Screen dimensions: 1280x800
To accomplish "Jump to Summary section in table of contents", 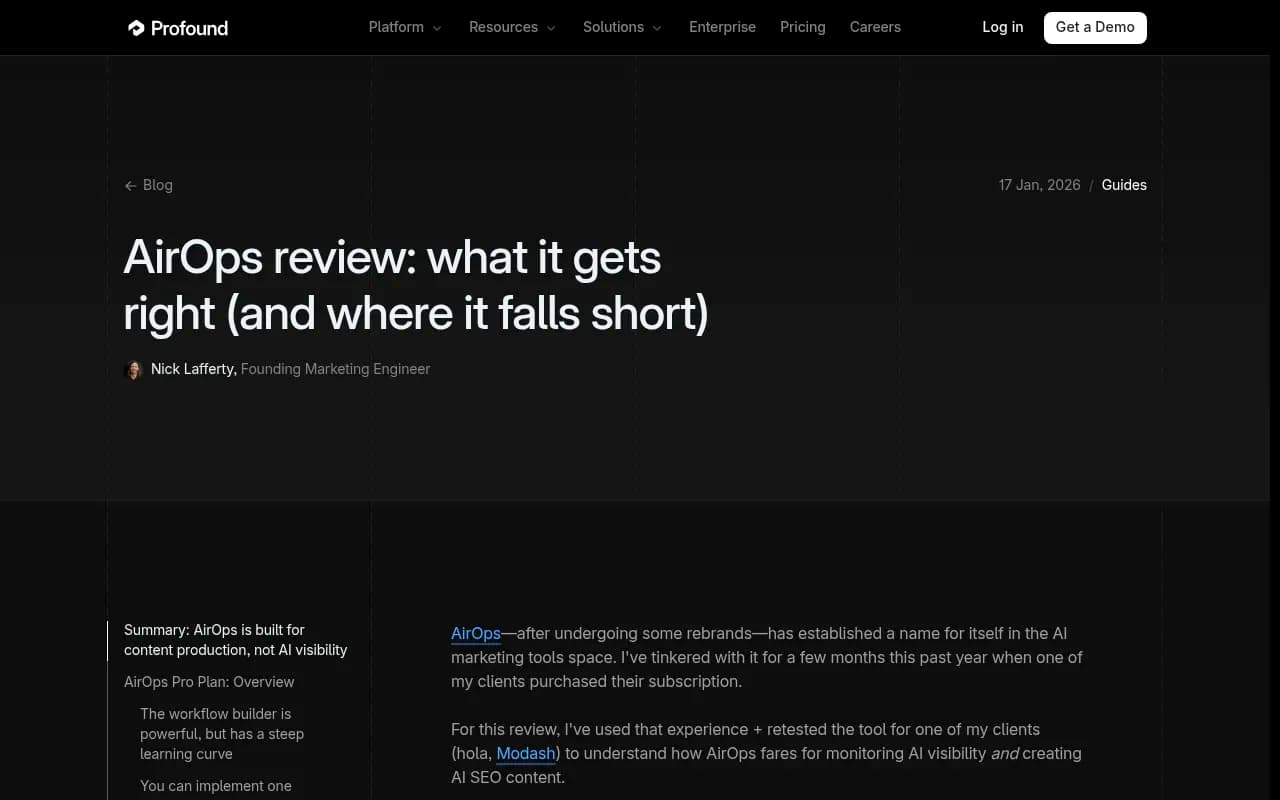I will coord(236,640).
